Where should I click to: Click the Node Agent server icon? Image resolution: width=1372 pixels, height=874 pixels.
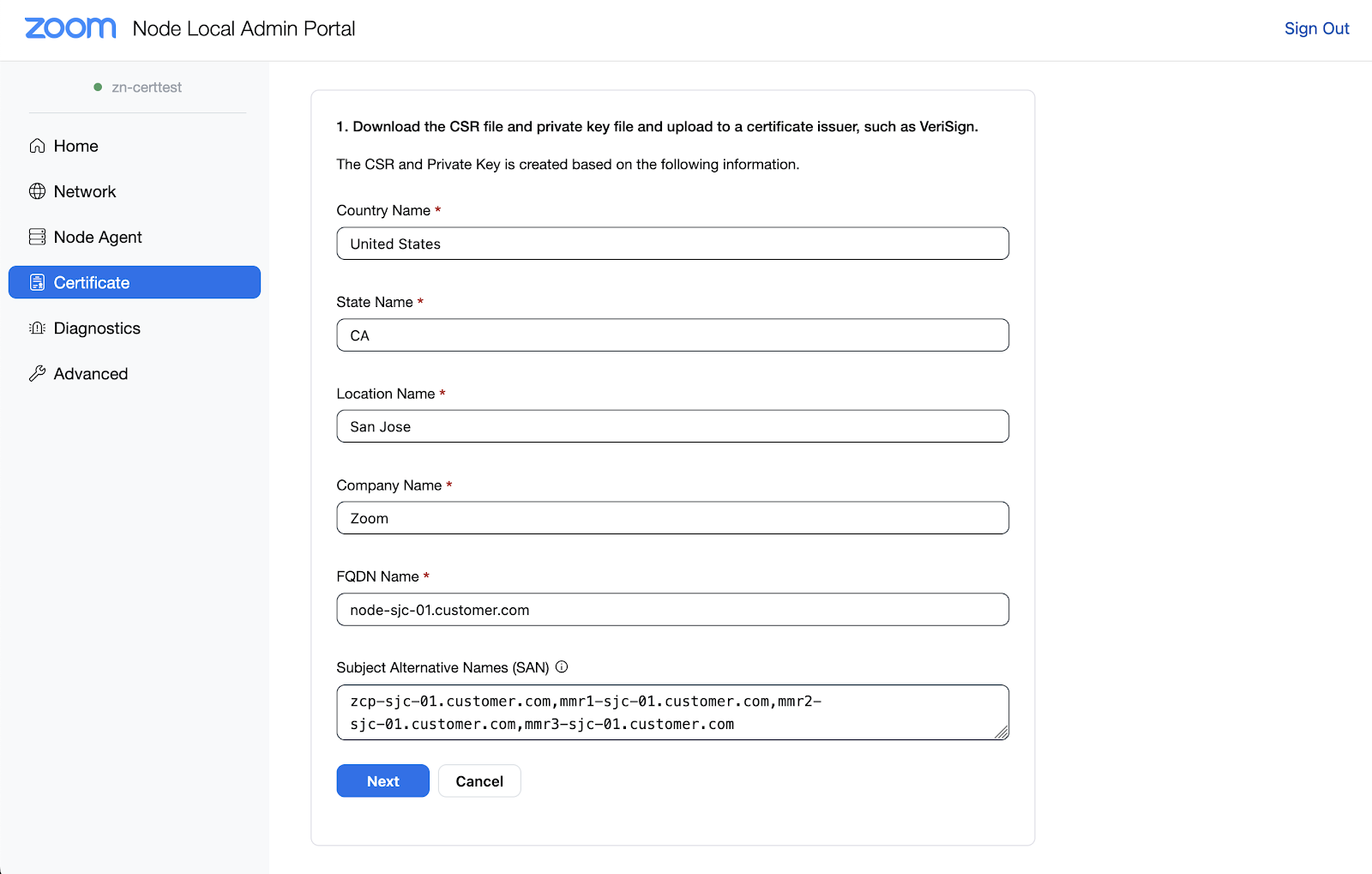[x=37, y=237]
